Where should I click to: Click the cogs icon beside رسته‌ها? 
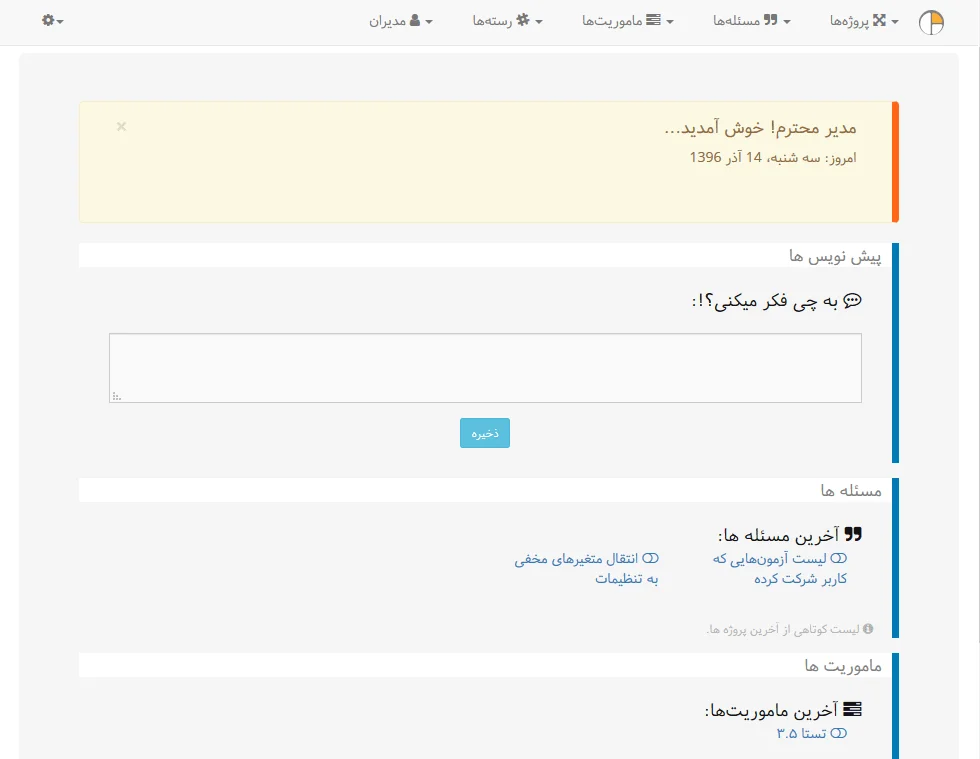pos(522,20)
